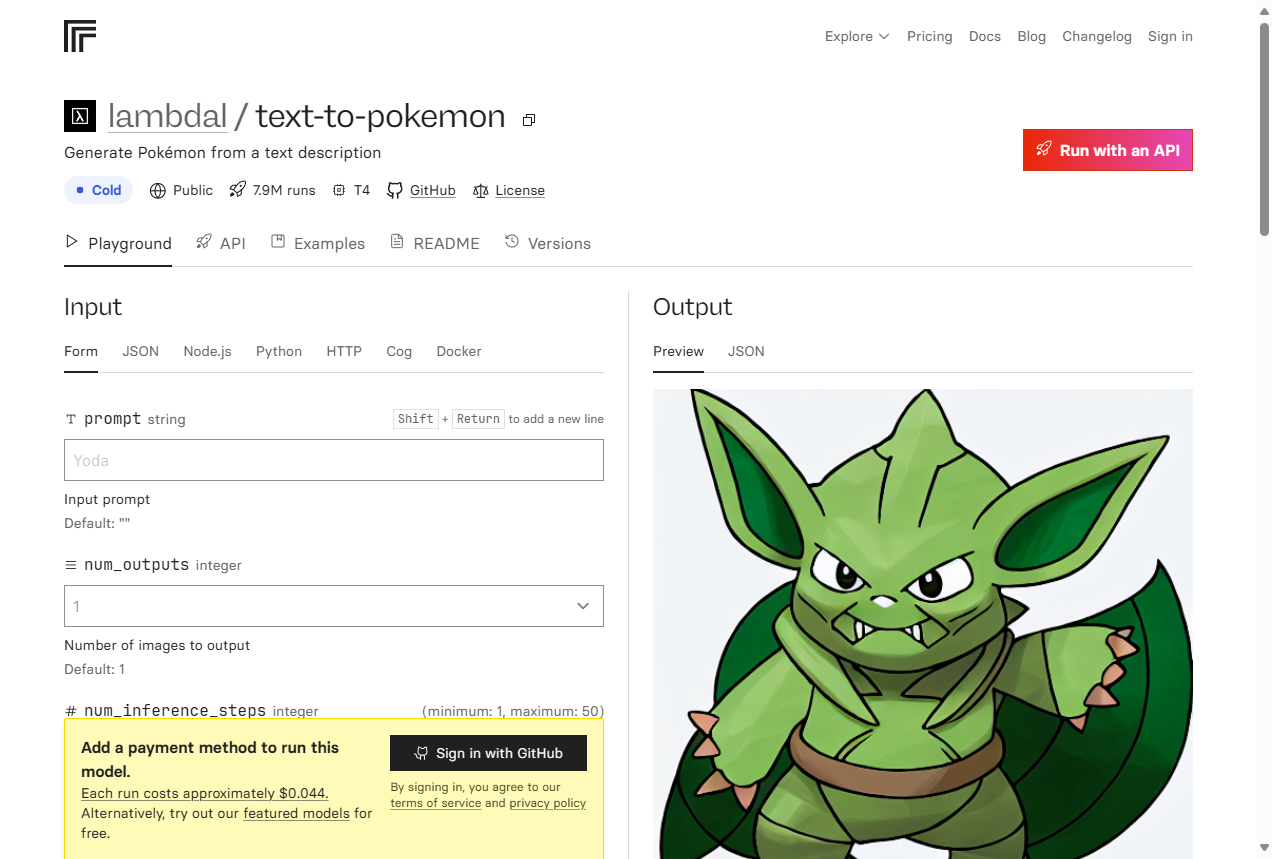Viewport: 1272px width, 859px height.
Task: Copy the model name using the copy icon
Action: pyautogui.click(x=528, y=119)
